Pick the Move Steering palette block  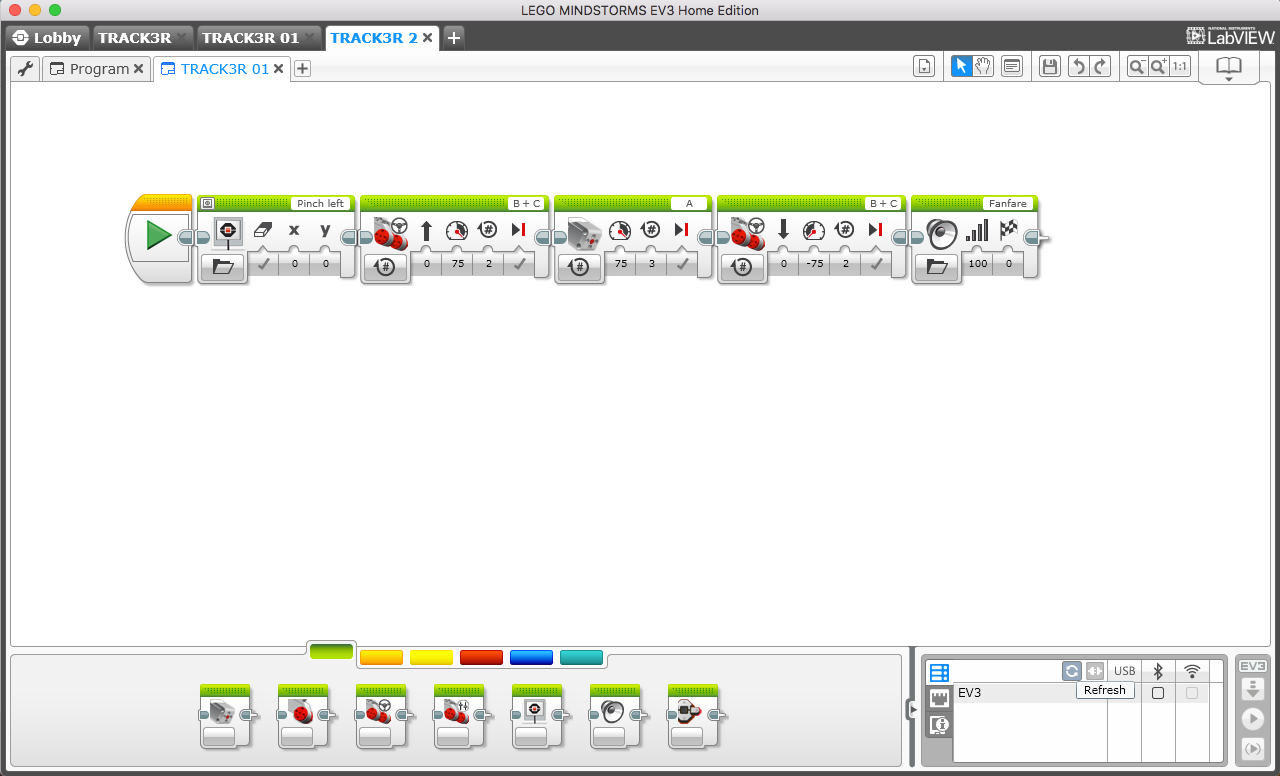coord(381,716)
